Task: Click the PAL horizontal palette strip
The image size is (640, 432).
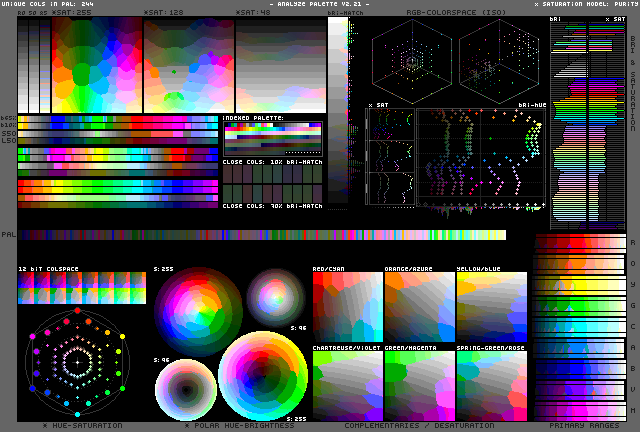Action: coord(262,235)
